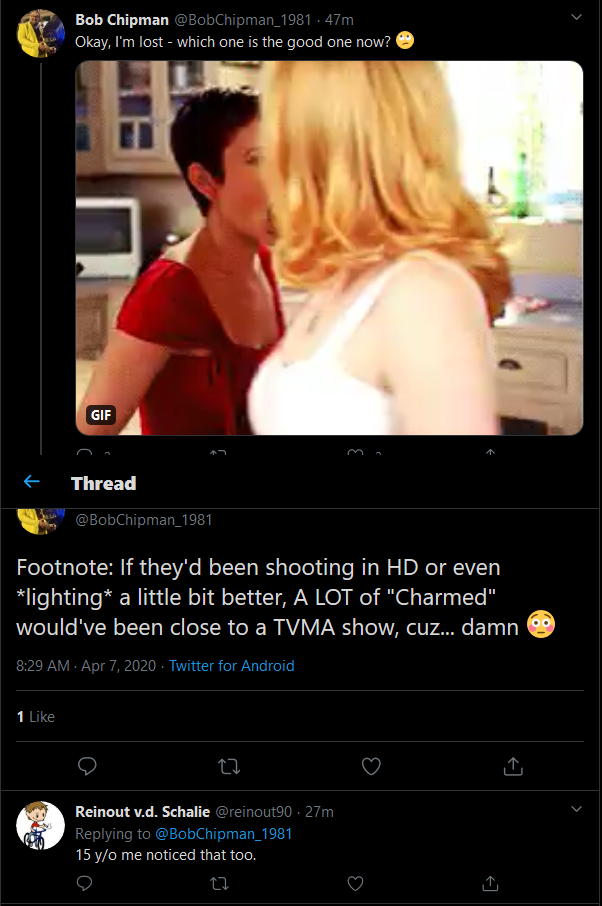Expand options chevron on Reinout's reply
This screenshot has width=602, height=906.
576,809
